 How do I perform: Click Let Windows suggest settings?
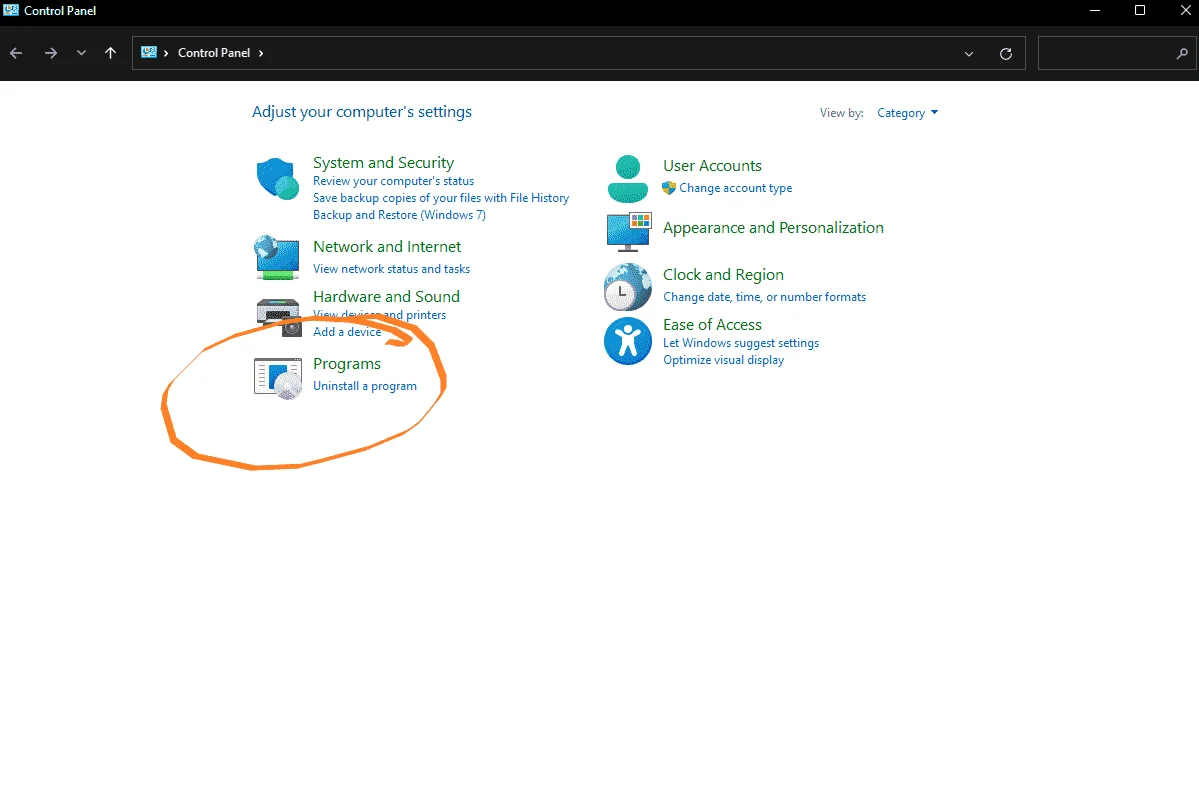pyautogui.click(x=740, y=343)
